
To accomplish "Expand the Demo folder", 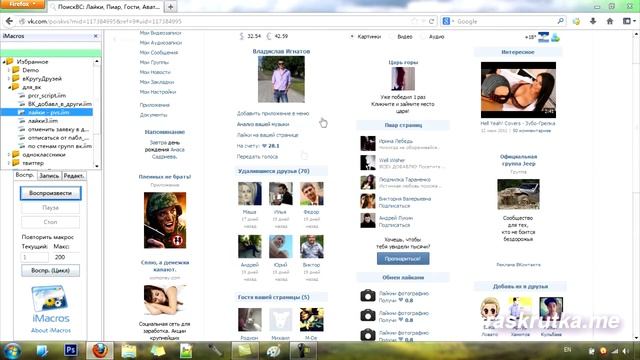I will tap(9, 70).
